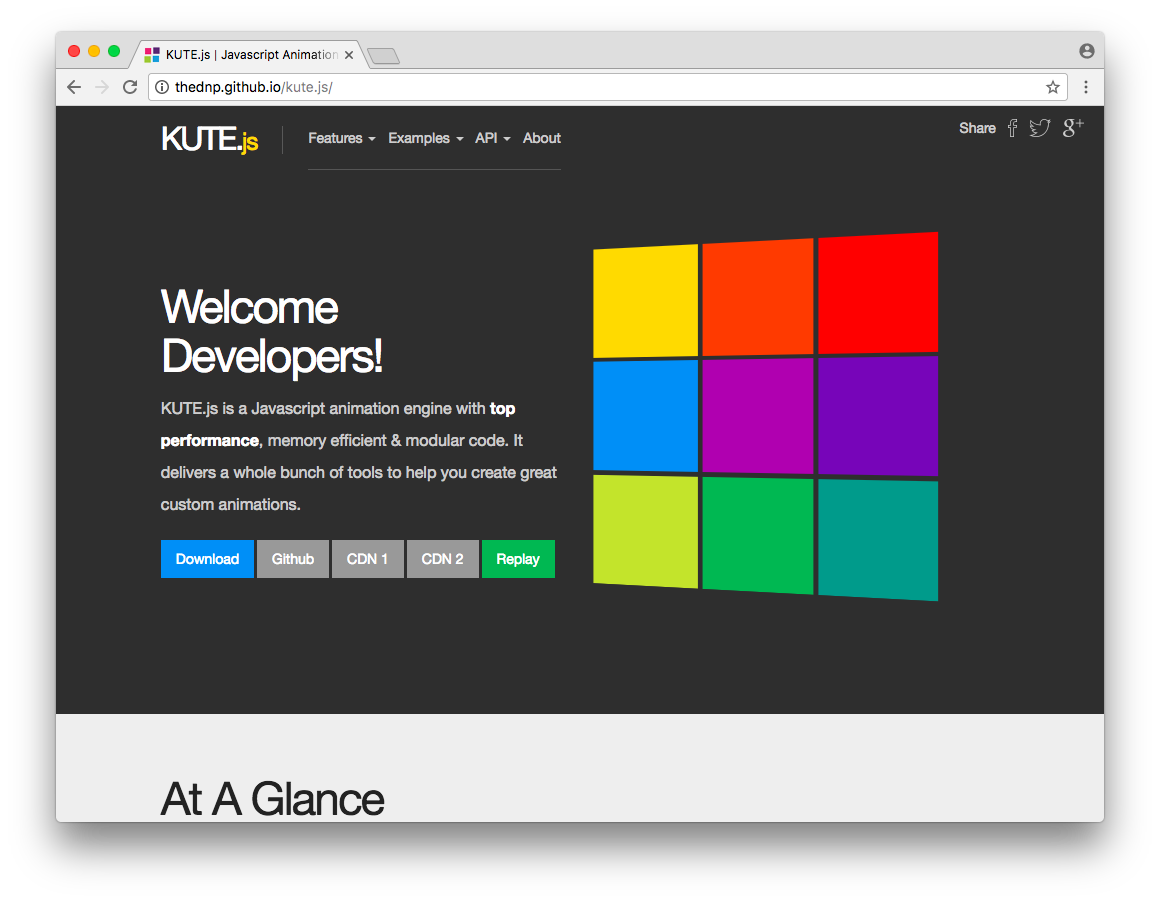Viewport: 1160px width, 902px height.
Task: Click the Google Plus share icon
Action: pos(1073,127)
